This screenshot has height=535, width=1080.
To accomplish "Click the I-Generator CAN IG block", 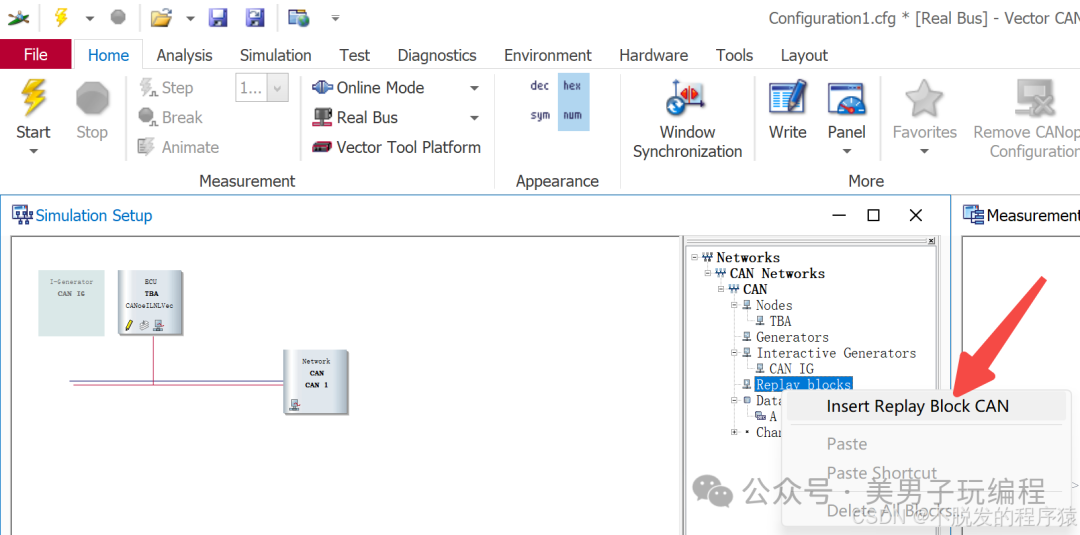I will pos(71,303).
